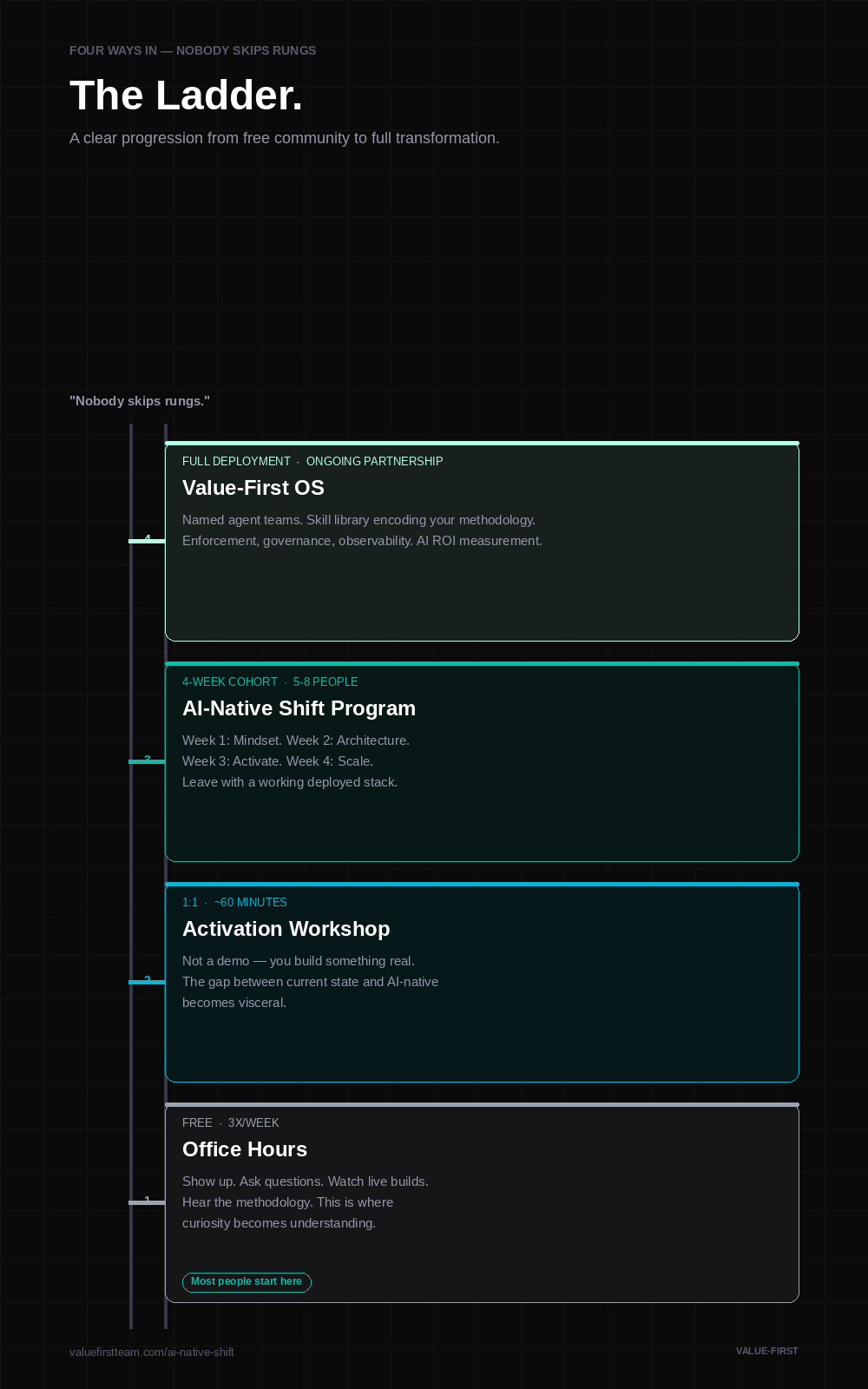Image resolution: width=868 pixels, height=1389 pixels.
Task: Select rung marker 1 on the ladder
Action: (148, 1201)
